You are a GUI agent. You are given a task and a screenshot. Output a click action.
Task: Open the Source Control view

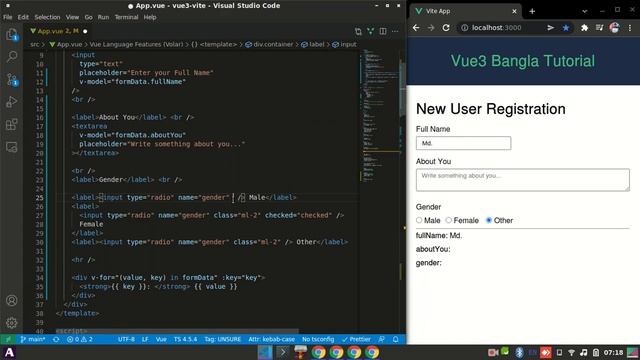pos(12,79)
